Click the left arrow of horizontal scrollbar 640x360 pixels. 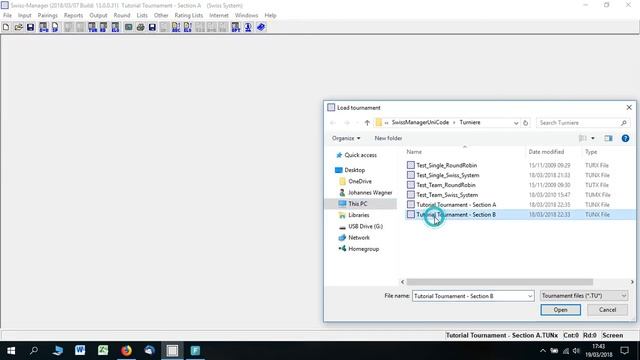click(x=402, y=282)
